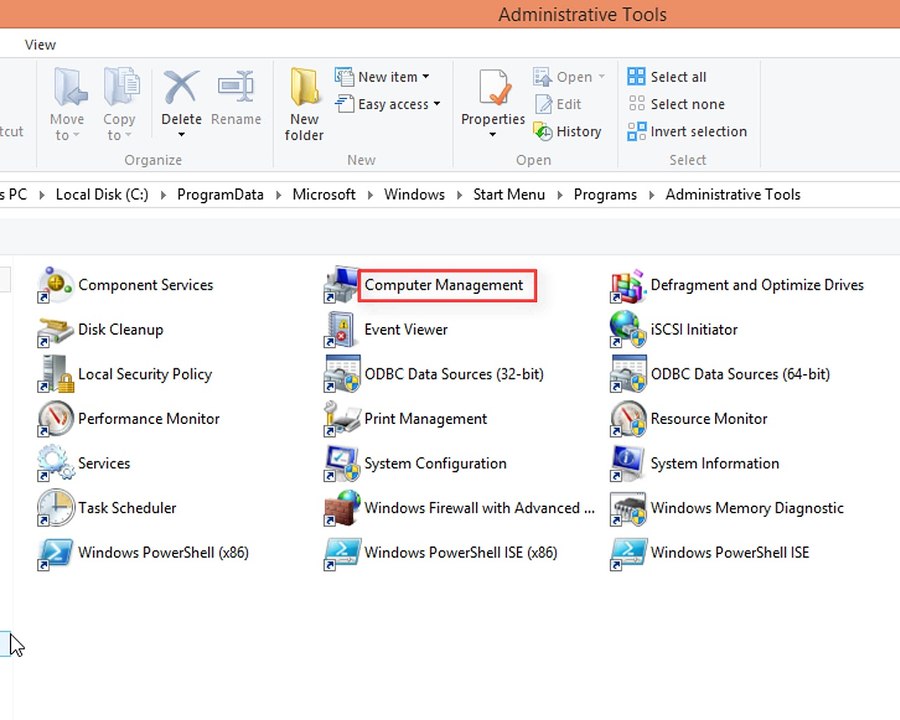Expand the Properties dropdown arrow
Image resolution: width=900 pixels, height=720 pixels.
(492, 135)
